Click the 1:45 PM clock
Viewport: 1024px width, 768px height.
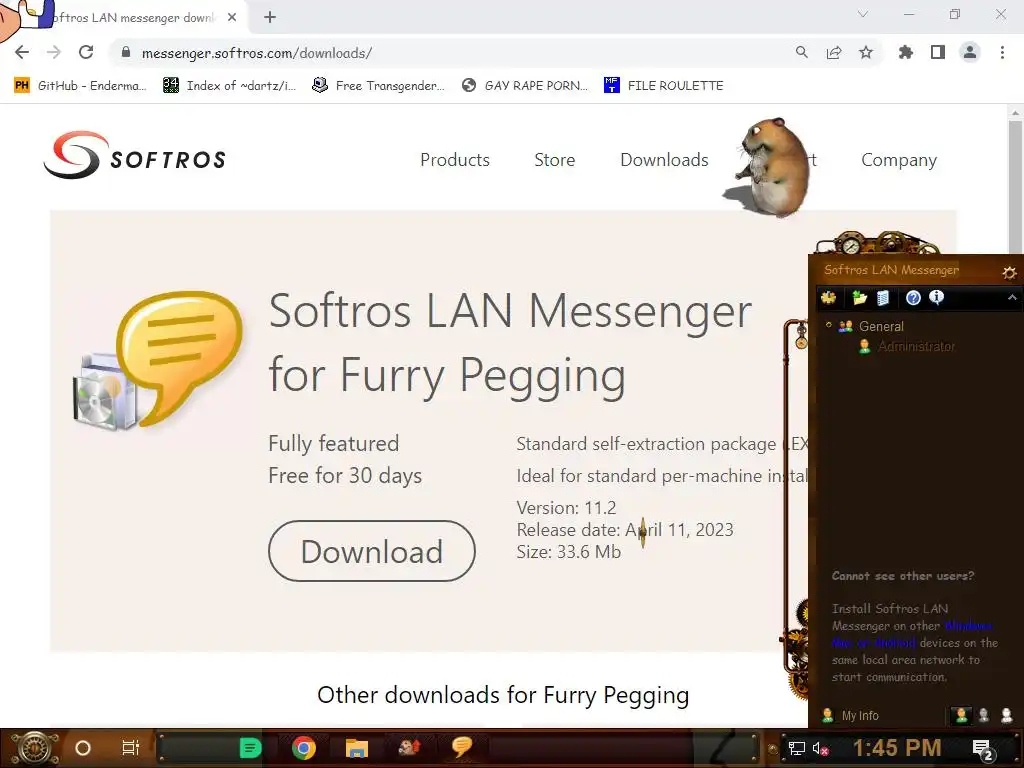coord(897,748)
